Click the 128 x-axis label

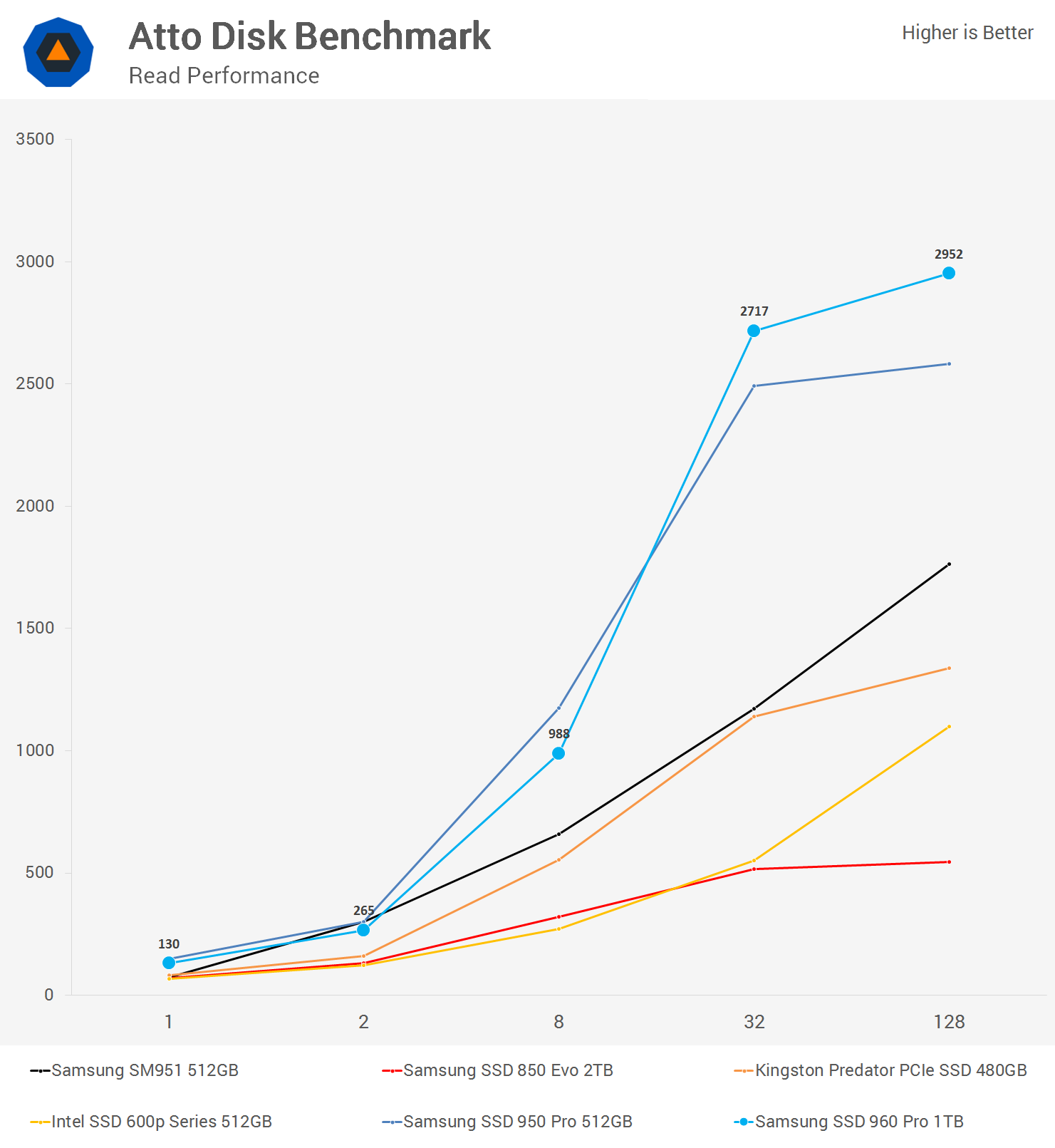[949, 1022]
